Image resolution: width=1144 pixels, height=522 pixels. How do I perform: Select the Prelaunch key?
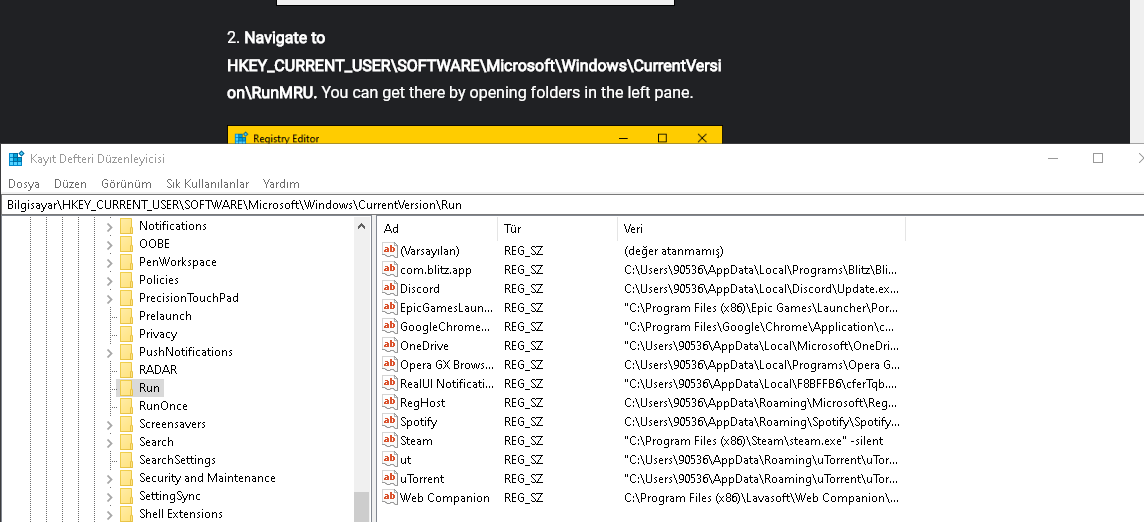(165, 315)
